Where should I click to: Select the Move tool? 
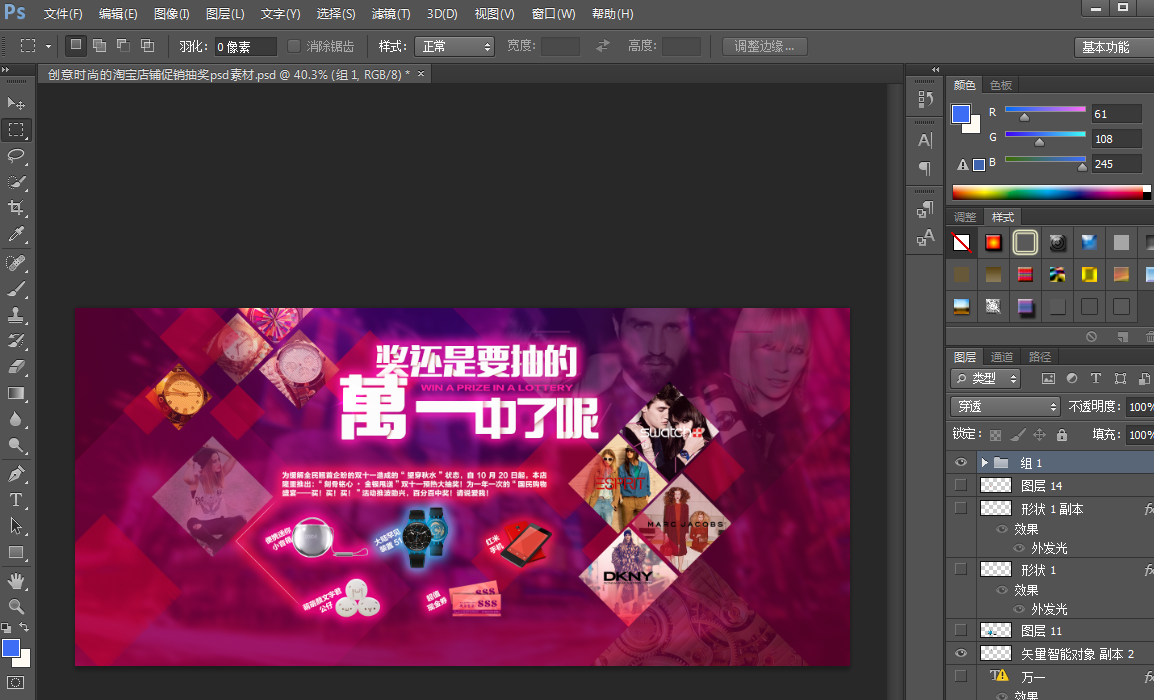pos(15,103)
